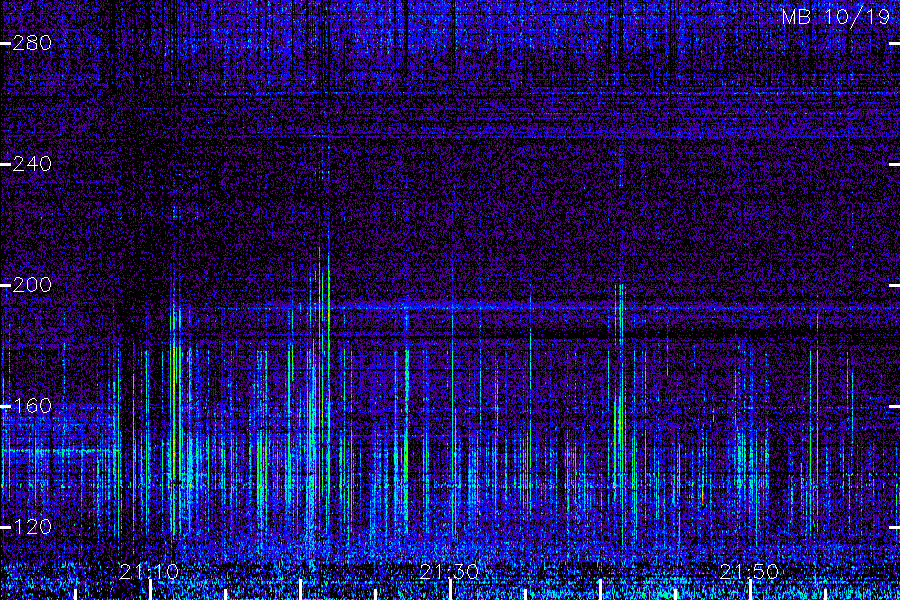Click the 21:10 time axis label
Viewport: 900px width, 600px height.
[149, 571]
